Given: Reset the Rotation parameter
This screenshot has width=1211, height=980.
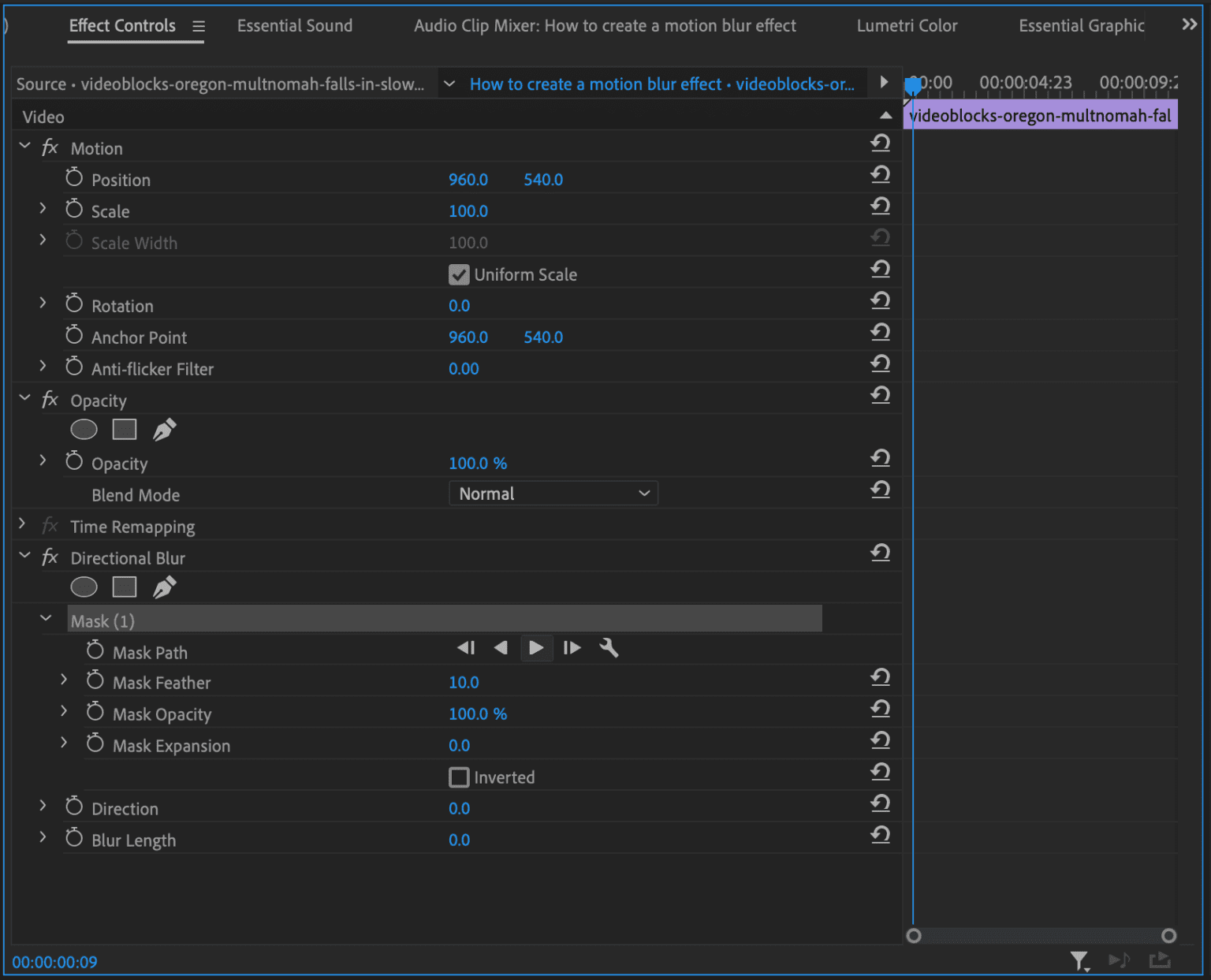Looking at the screenshot, I should coord(881,300).
